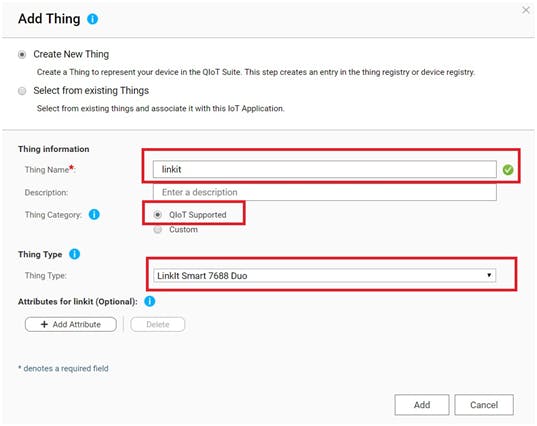
Task: Click the LinkIt Smart 7688 Duo combo box
Action: click(324, 276)
